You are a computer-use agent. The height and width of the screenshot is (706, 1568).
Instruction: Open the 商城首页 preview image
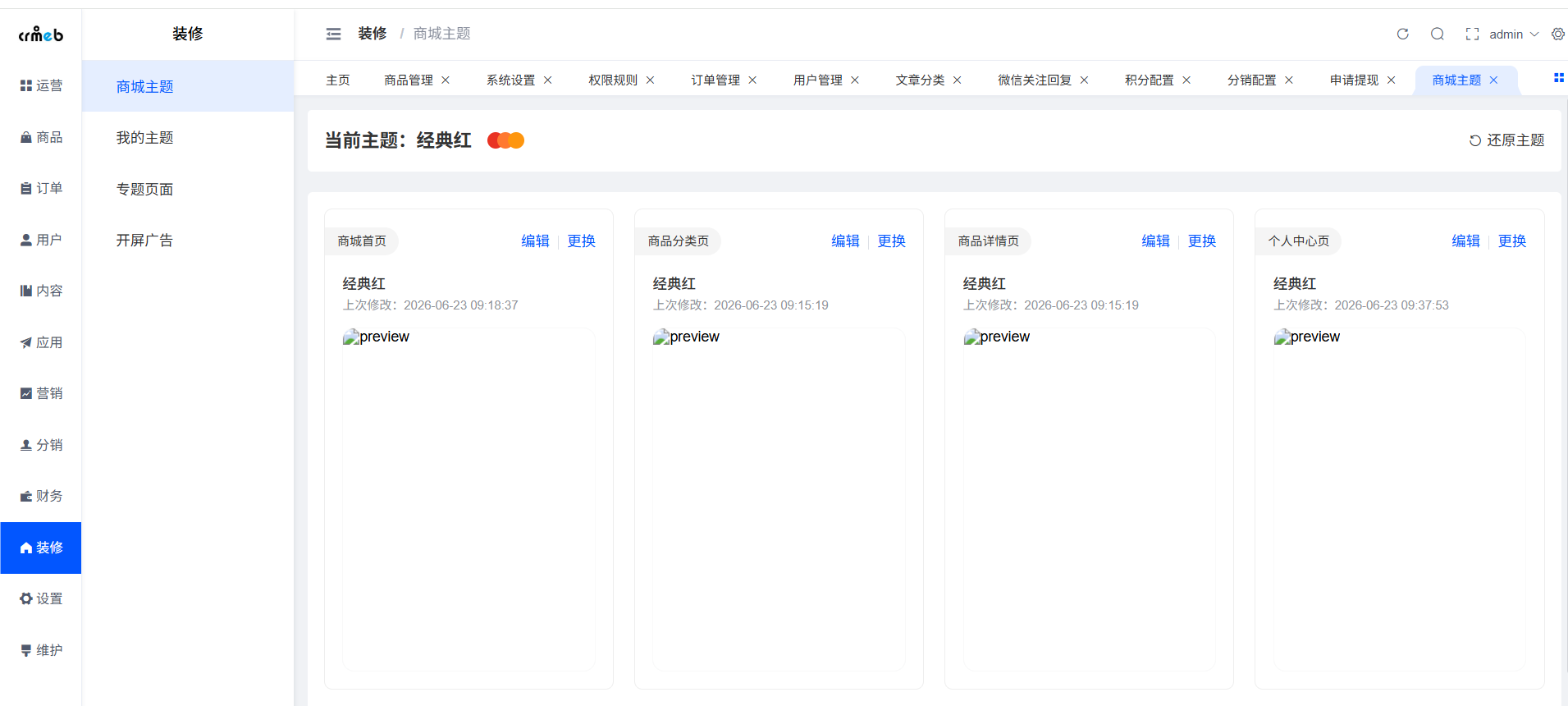tap(469, 499)
